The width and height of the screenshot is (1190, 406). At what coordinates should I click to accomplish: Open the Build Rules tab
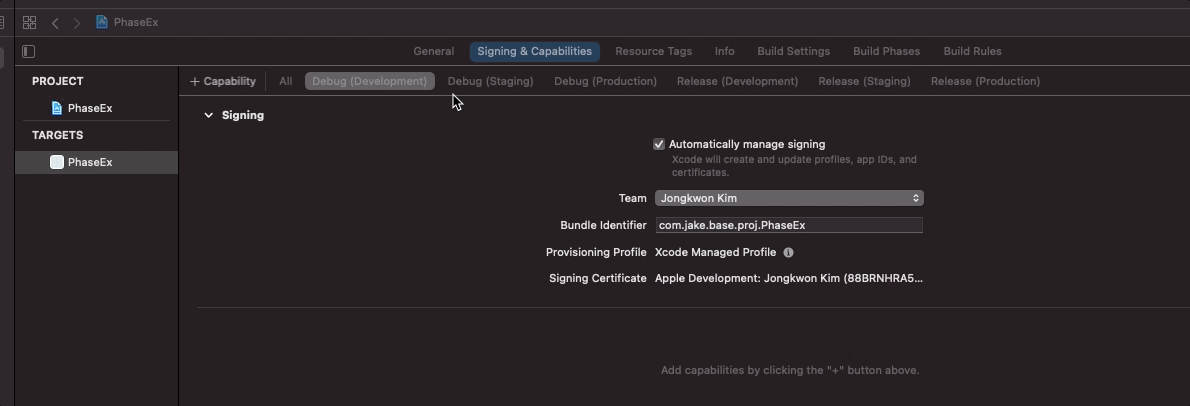click(972, 52)
